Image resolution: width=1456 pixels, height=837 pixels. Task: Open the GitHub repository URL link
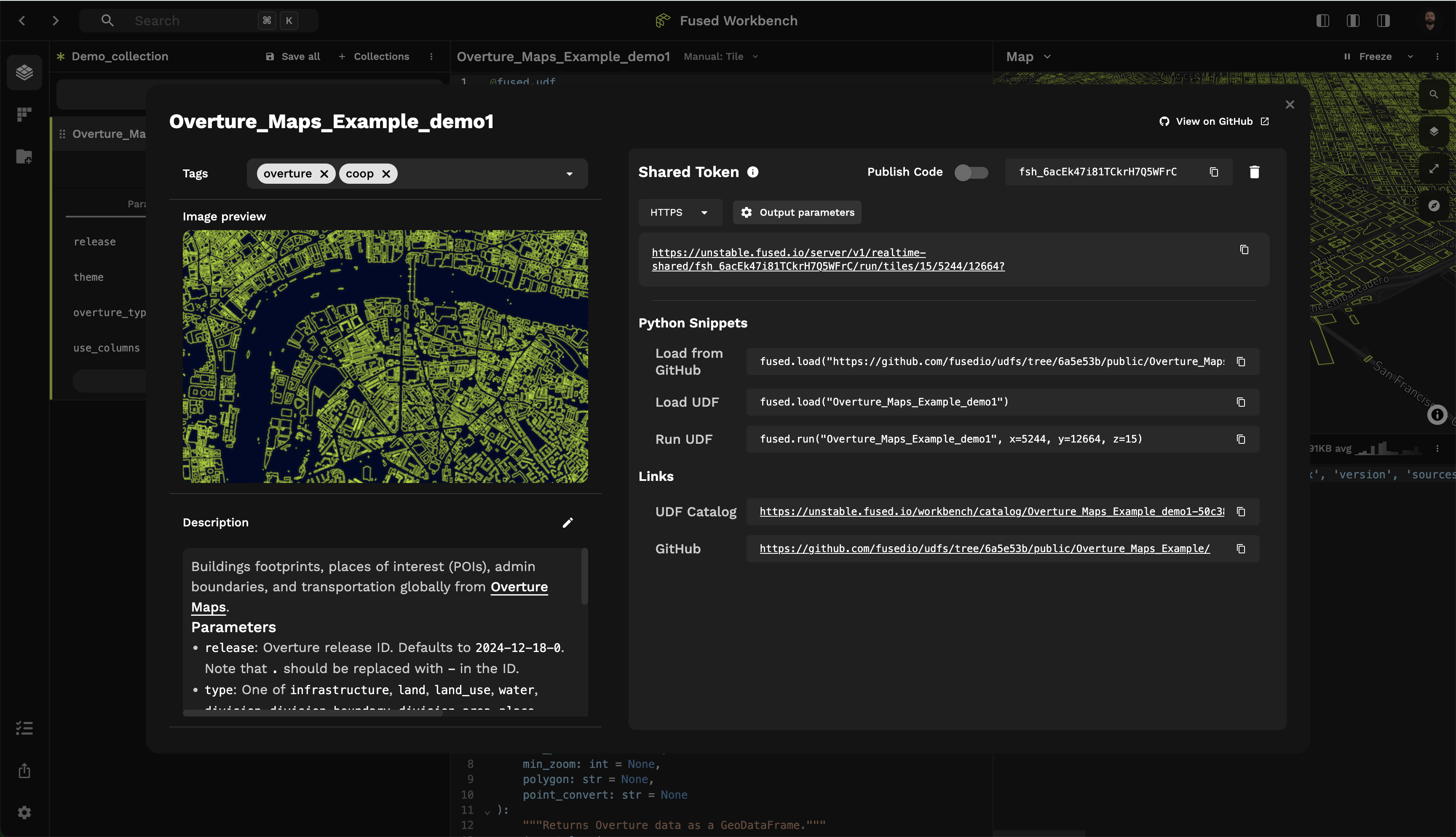[x=985, y=549]
